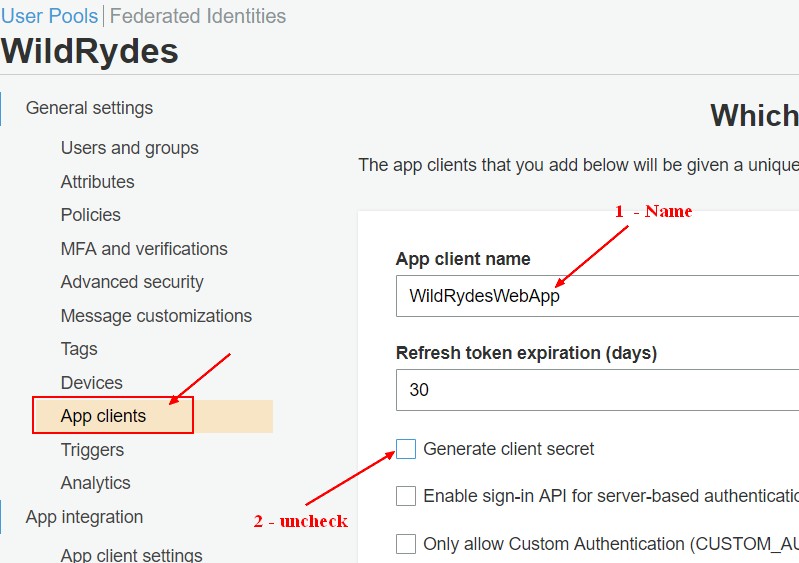Image resolution: width=799 pixels, height=563 pixels.
Task: Toggle Enable sign-in API for server-based authentication
Action: [406, 496]
